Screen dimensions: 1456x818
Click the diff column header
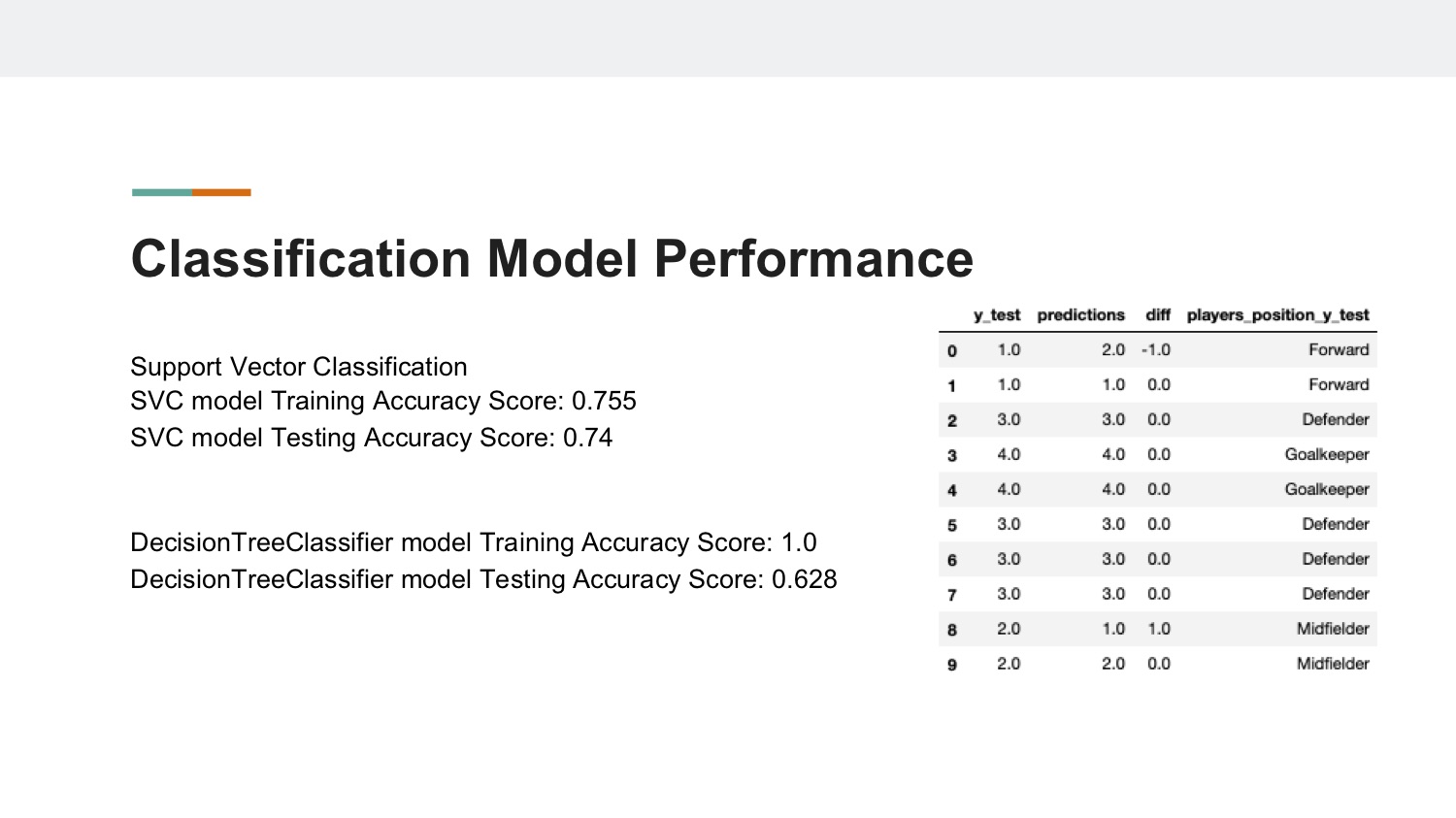click(x=1158, y=315)
